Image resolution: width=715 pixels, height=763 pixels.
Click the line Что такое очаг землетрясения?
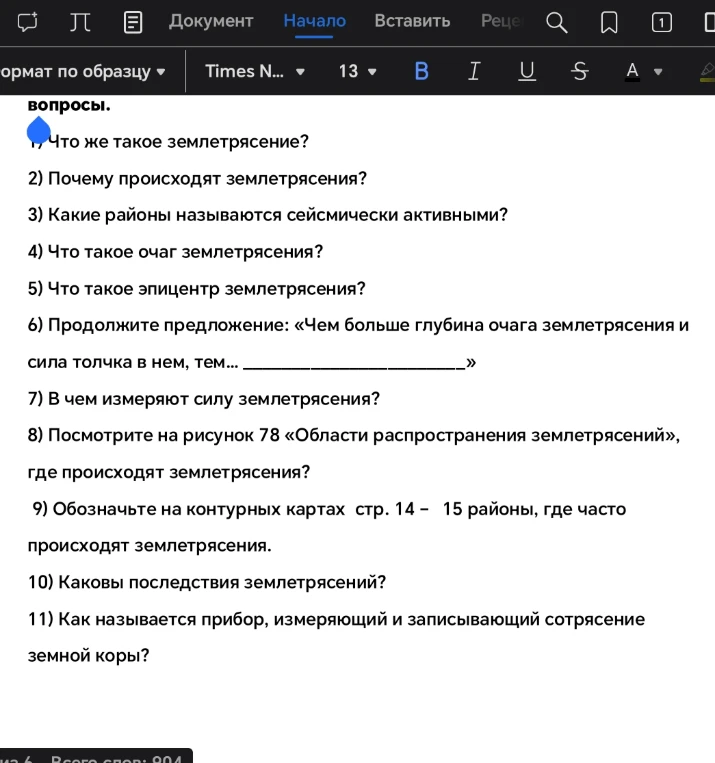point(185,252)
